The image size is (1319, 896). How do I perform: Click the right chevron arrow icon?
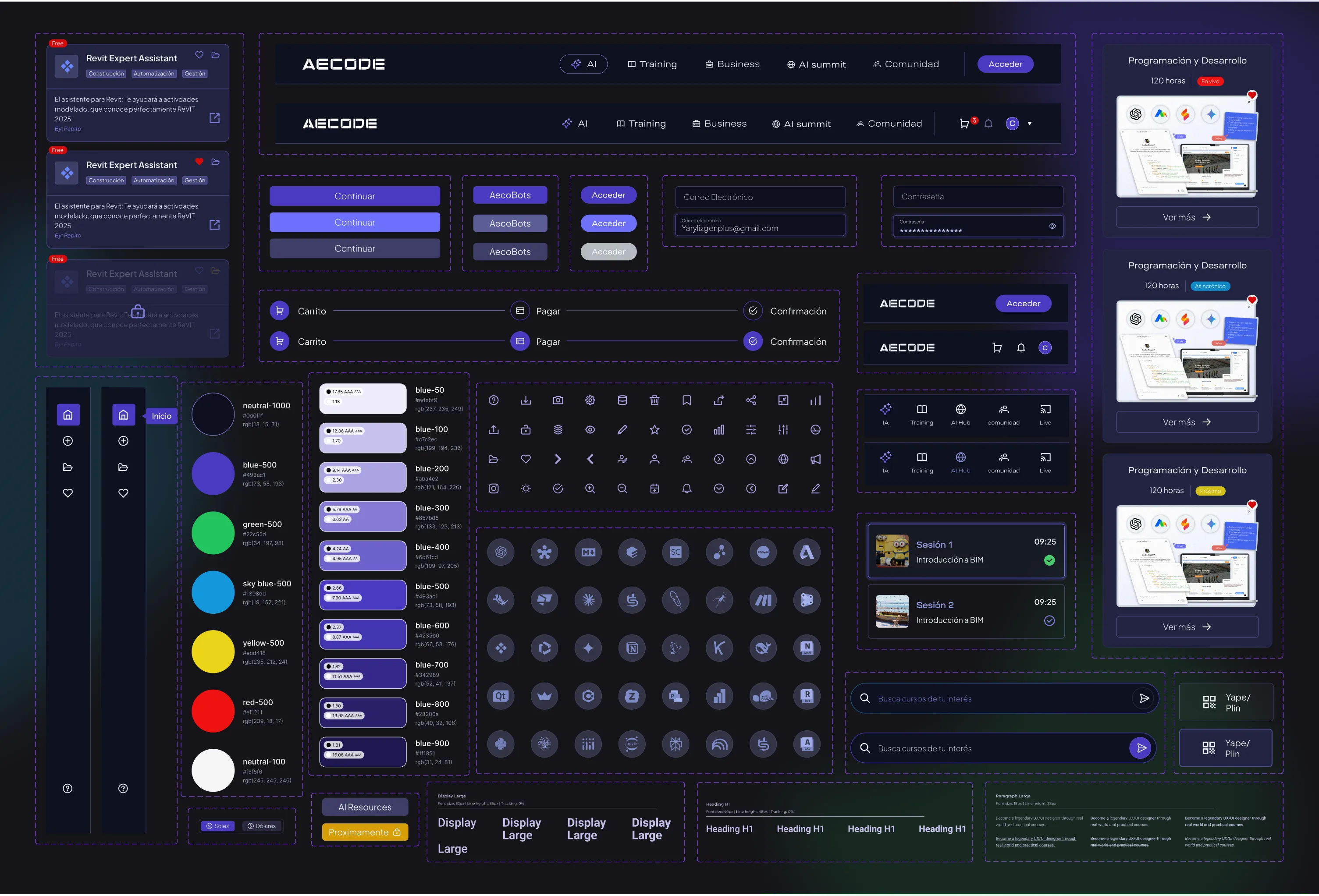(558, 459)
